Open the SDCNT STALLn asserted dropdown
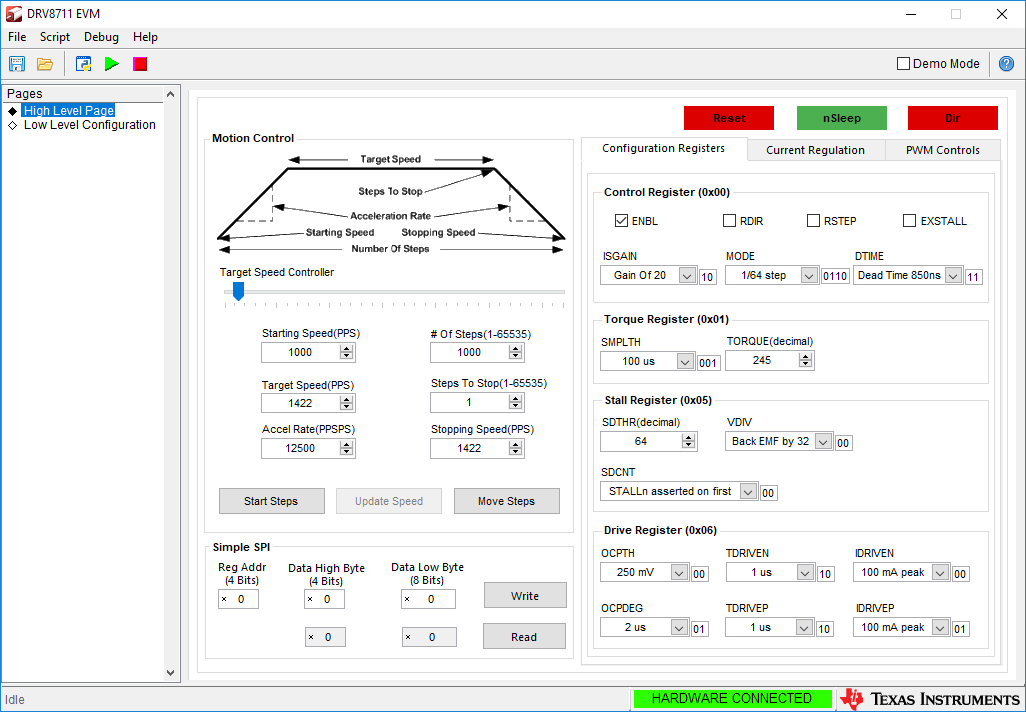1026x712 pixels. click(x=679, y=491)
